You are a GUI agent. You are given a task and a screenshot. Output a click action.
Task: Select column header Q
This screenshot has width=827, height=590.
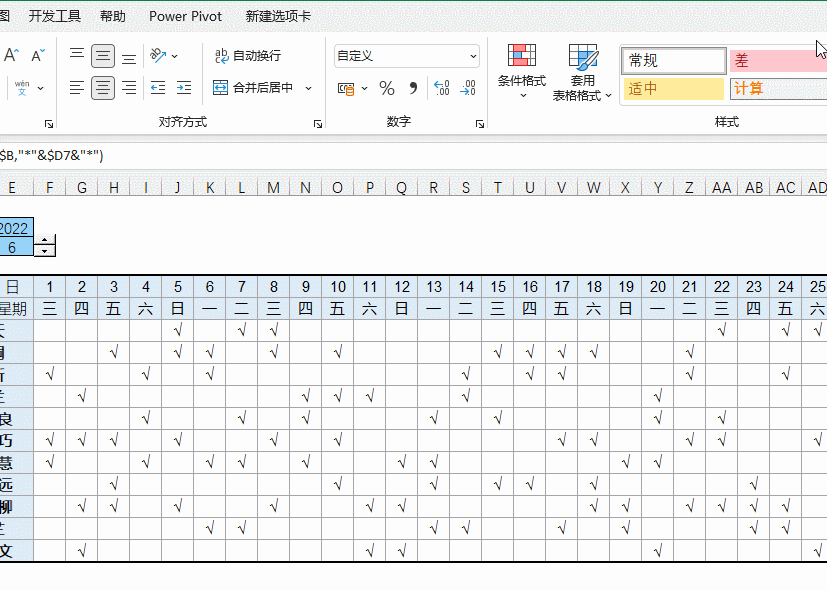click(401, 188)
